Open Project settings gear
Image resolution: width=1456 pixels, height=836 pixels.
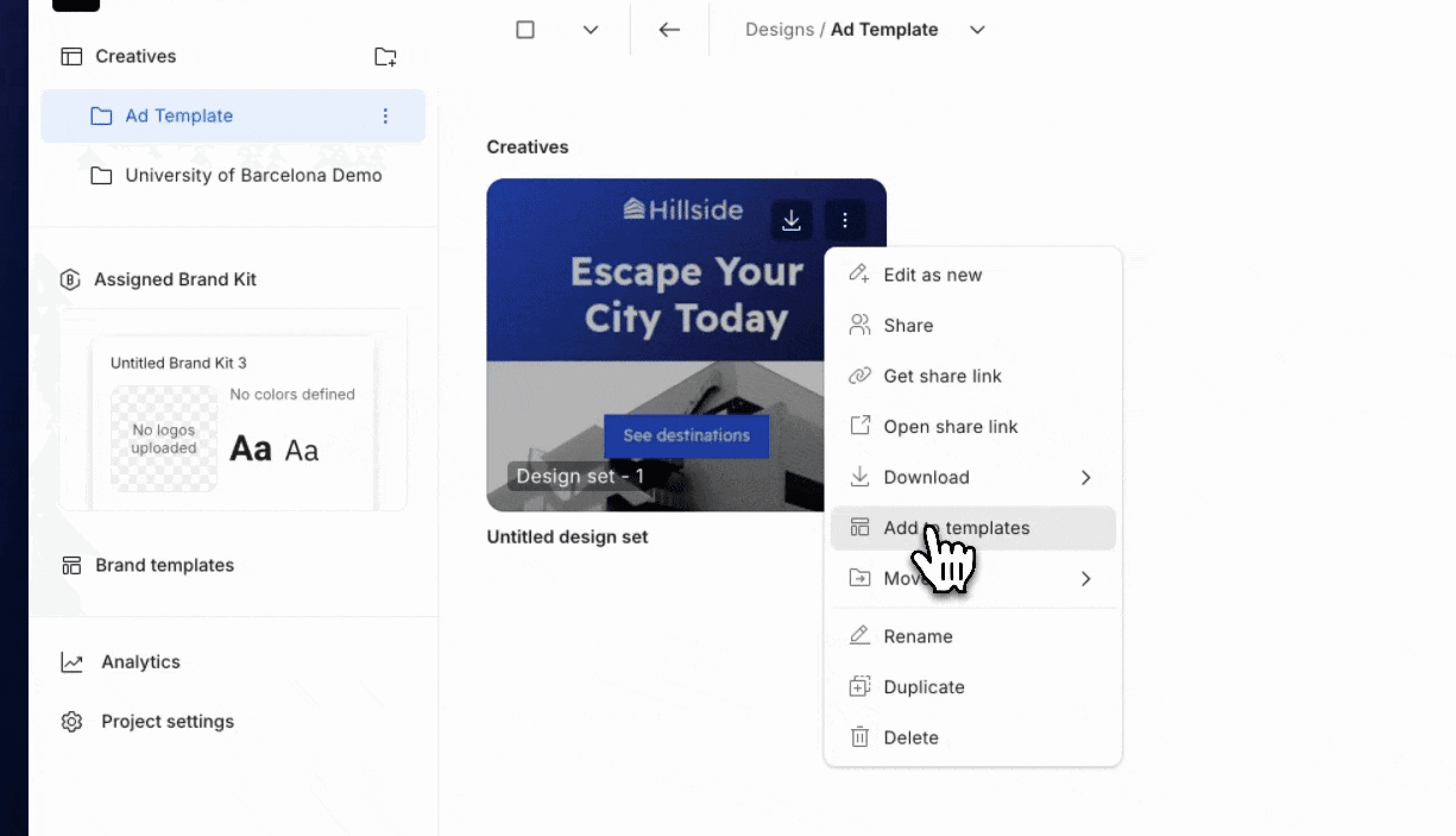pos(71,722)
